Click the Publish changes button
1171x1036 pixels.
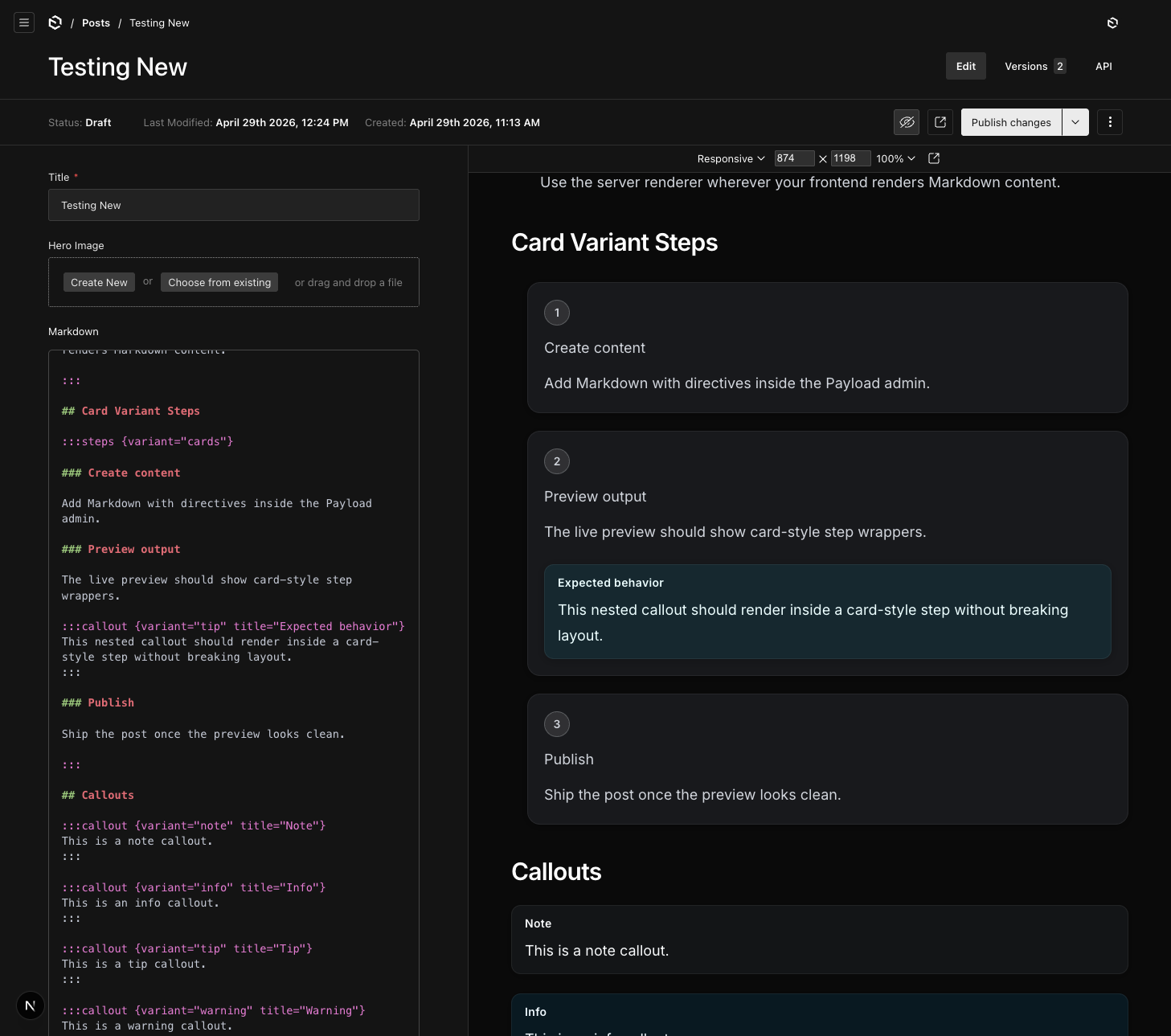[x=1011, y=122]
